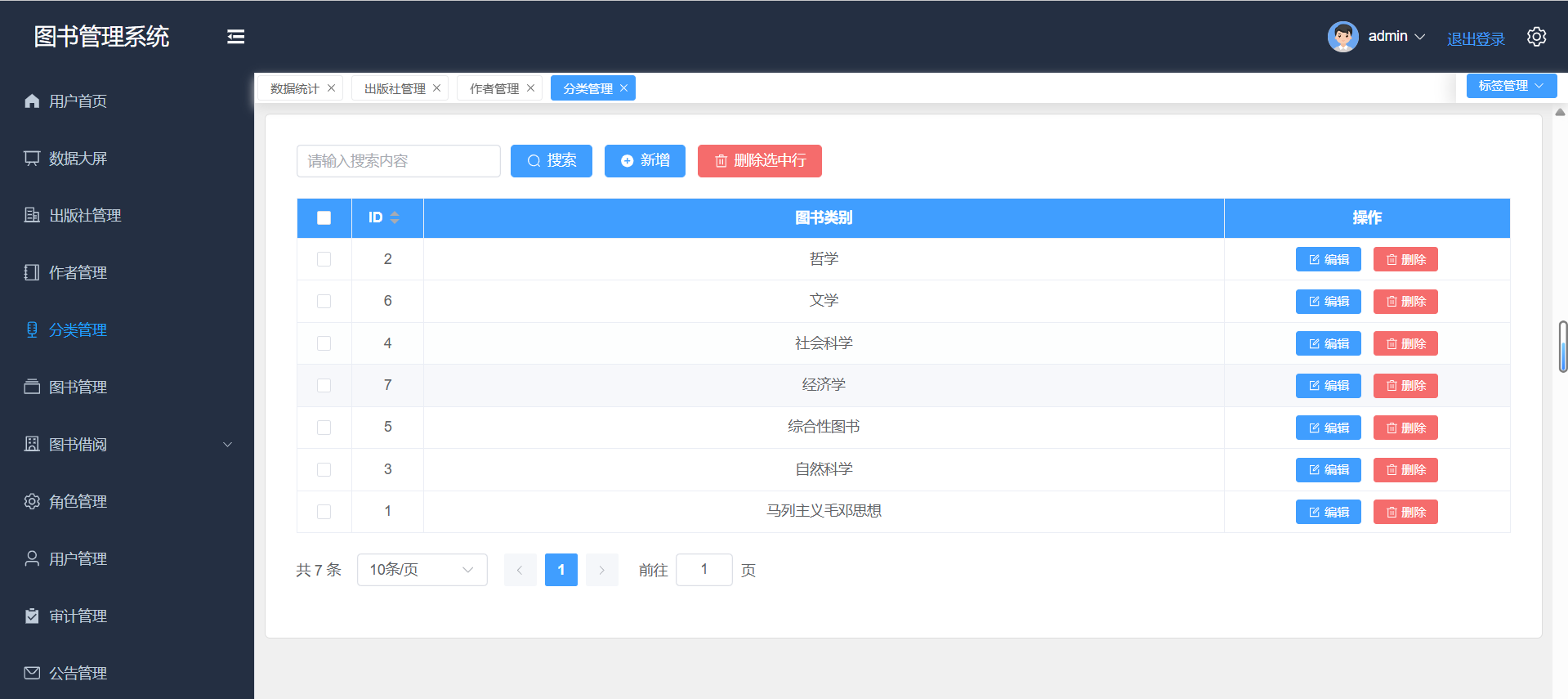
Task: Edit the 文学 category row
Action: tap(1328, 302)
